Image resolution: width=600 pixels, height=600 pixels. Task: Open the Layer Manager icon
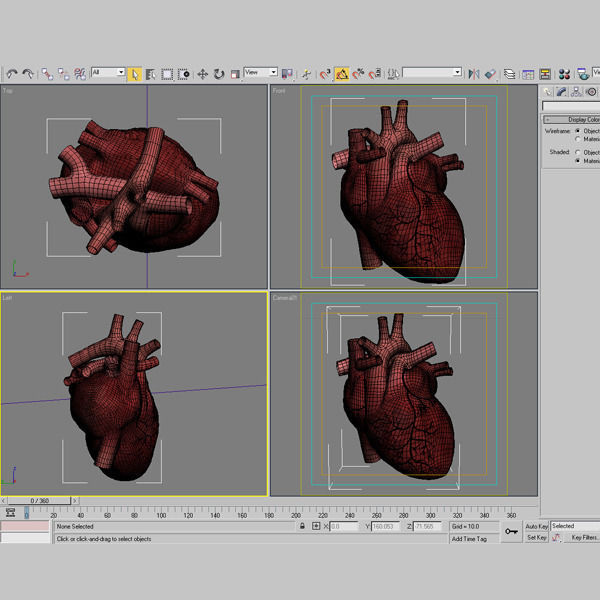pyautogui.click(x=509, y=74)
